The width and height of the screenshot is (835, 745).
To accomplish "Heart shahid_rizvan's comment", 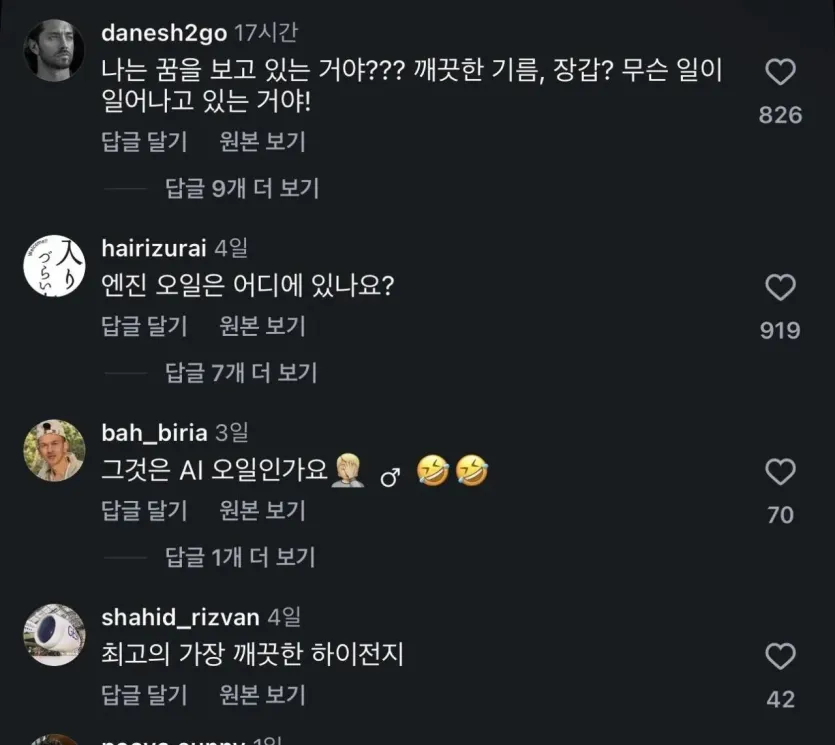I will (x=780, y=656).
